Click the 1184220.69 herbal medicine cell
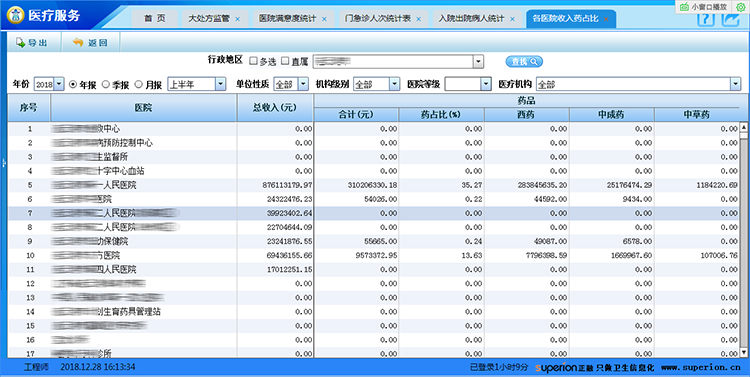This screenshot has width=750, height=377. click(696, 185)
